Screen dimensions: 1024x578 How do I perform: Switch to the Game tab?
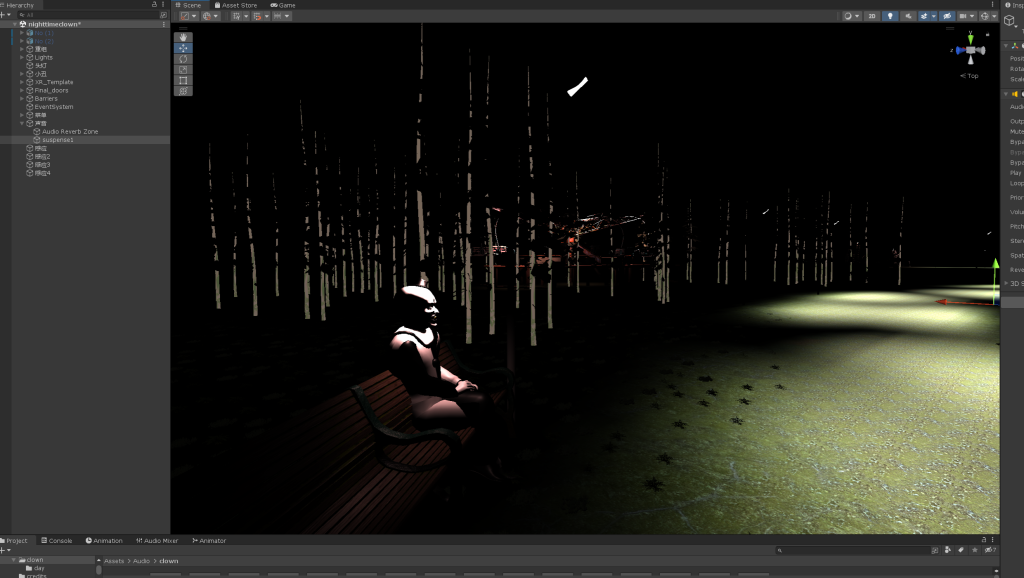point(283,5)
